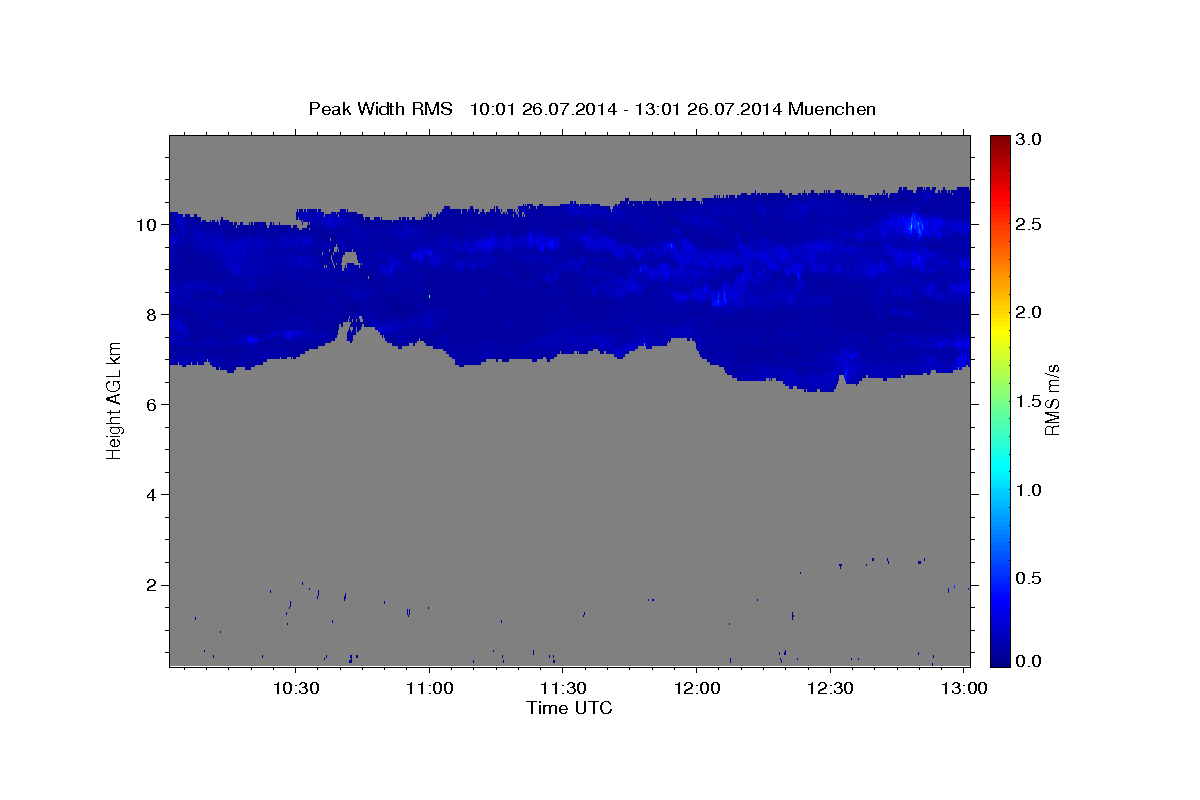Click the colorbar value 0.5
The height and width of the screenshot is (800, 1200).
click(x=1028, y=578)
